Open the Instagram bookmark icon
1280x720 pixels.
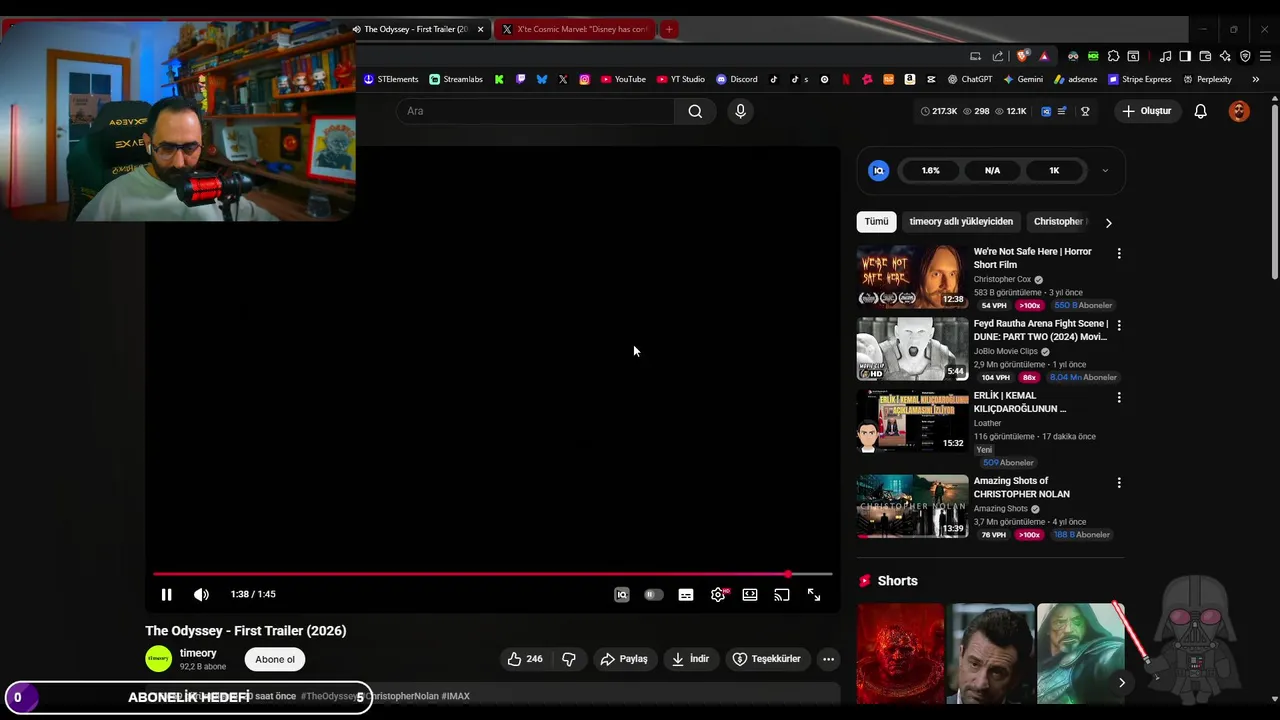[x=585, y=79]
